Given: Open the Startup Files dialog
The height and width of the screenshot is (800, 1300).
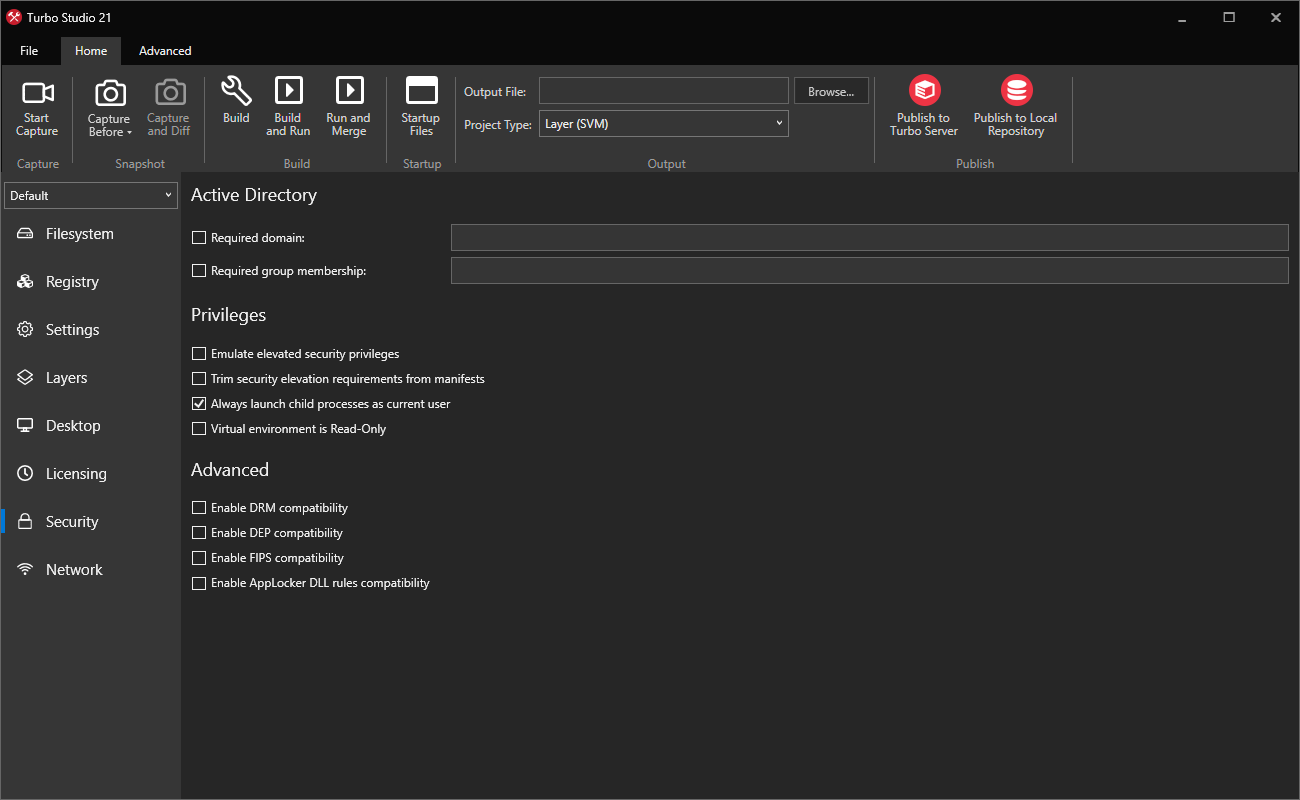Looking at the screenshot, I should 420,105.
